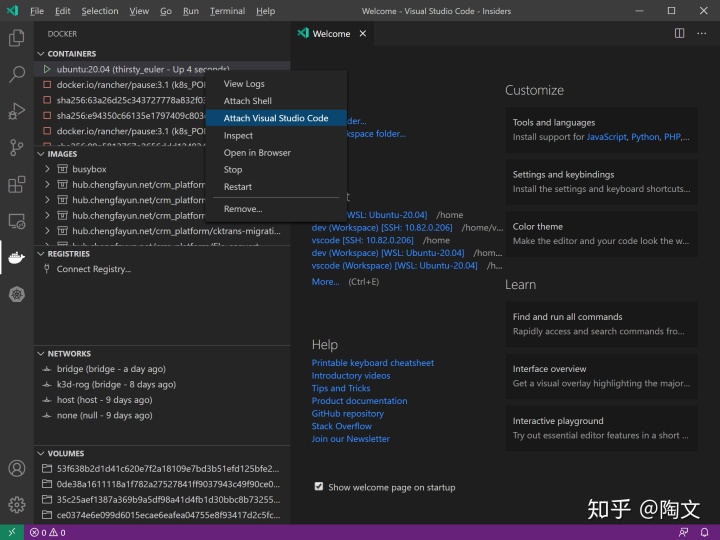720x540 pixels.
Task: Click the feedback icon in status bar
Action: click(683, 533)
